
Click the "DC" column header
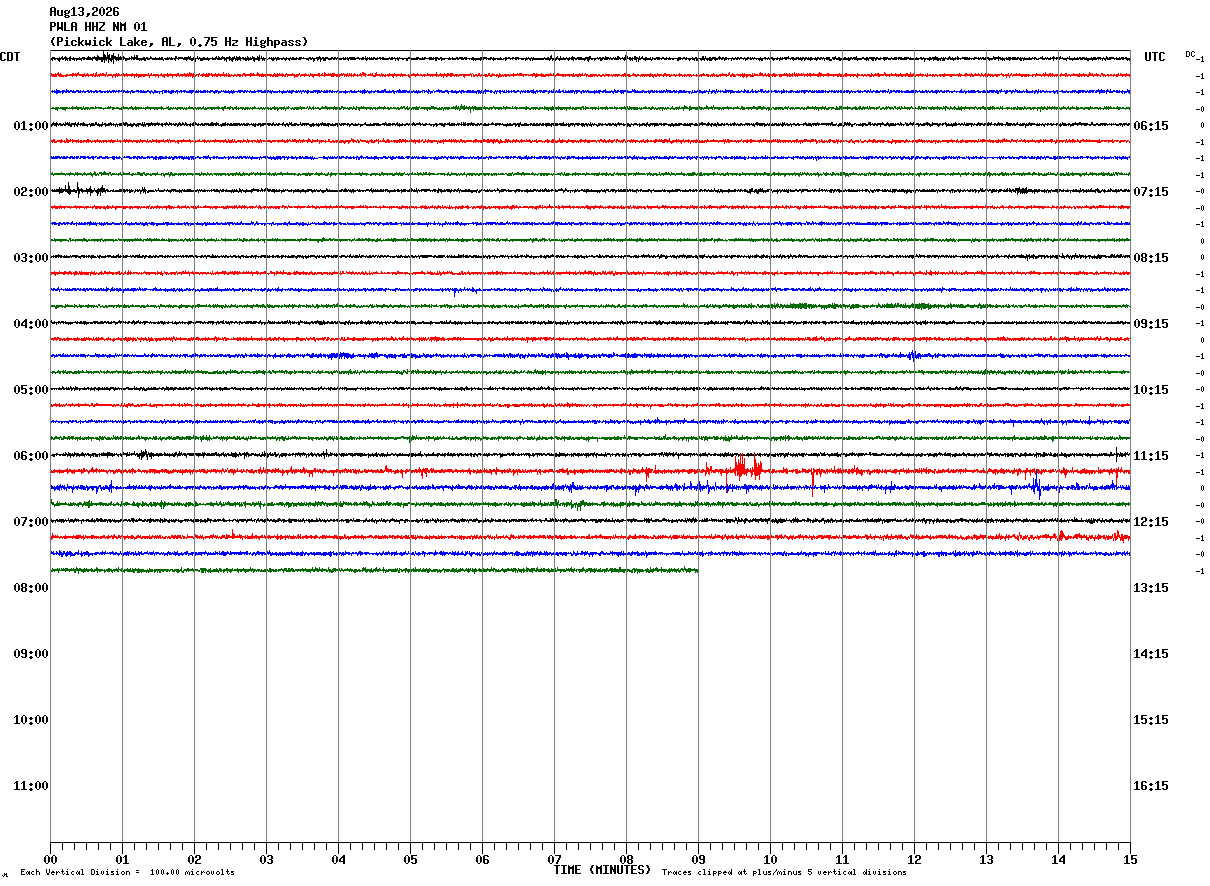pos(1190,54)
